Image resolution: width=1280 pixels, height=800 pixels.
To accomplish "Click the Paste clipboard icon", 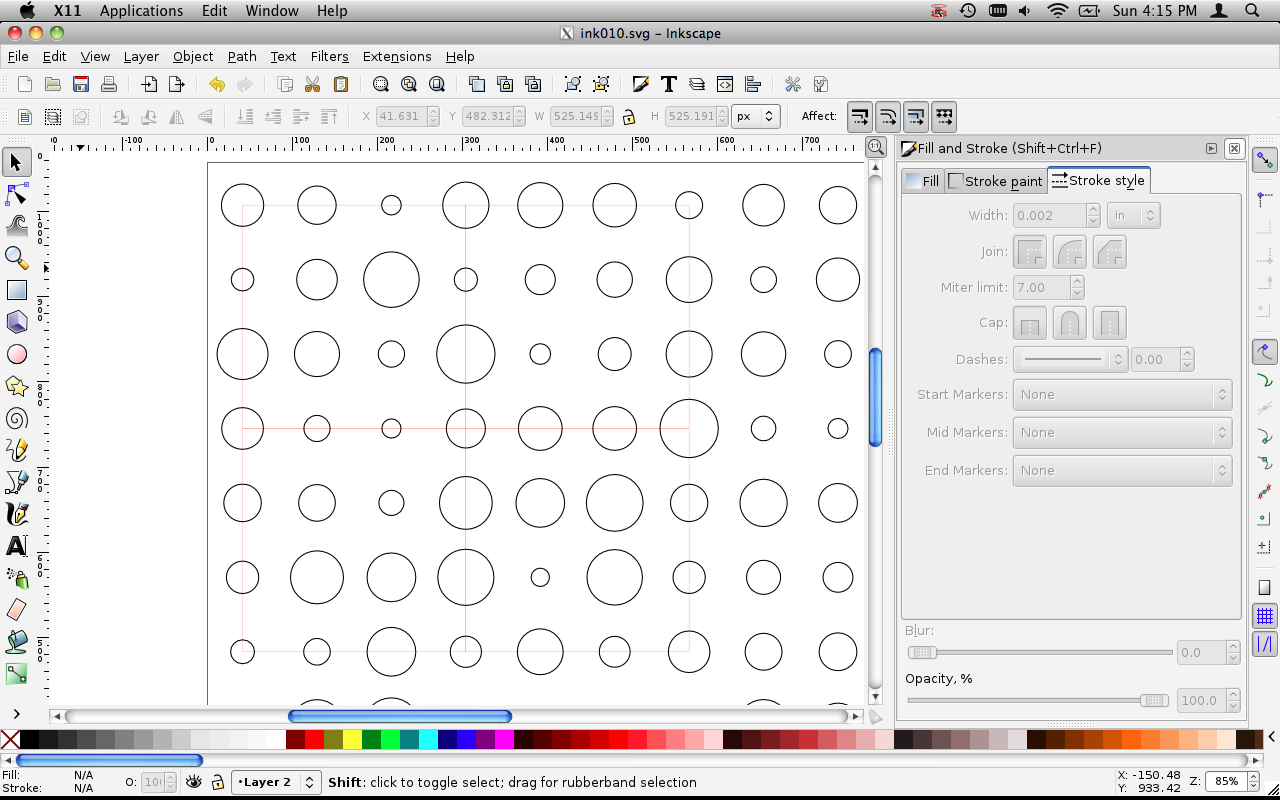I will (x=341, y=85).
